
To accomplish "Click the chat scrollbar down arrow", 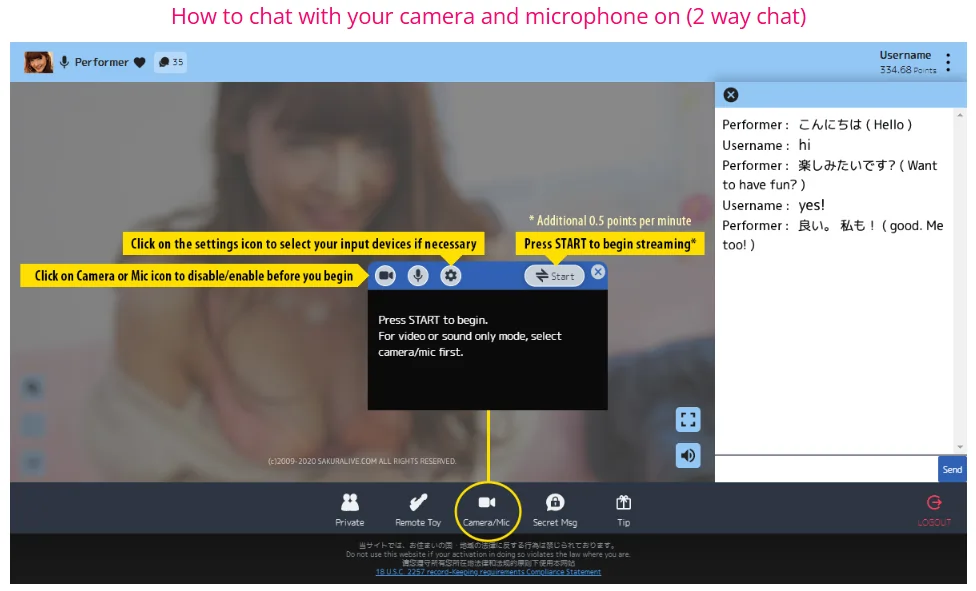I will [x=960, y=447].
